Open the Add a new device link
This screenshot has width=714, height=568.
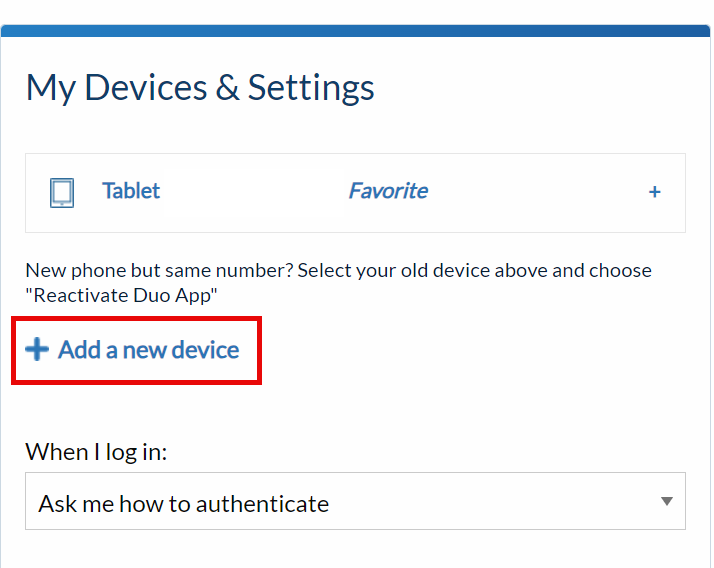132,350
